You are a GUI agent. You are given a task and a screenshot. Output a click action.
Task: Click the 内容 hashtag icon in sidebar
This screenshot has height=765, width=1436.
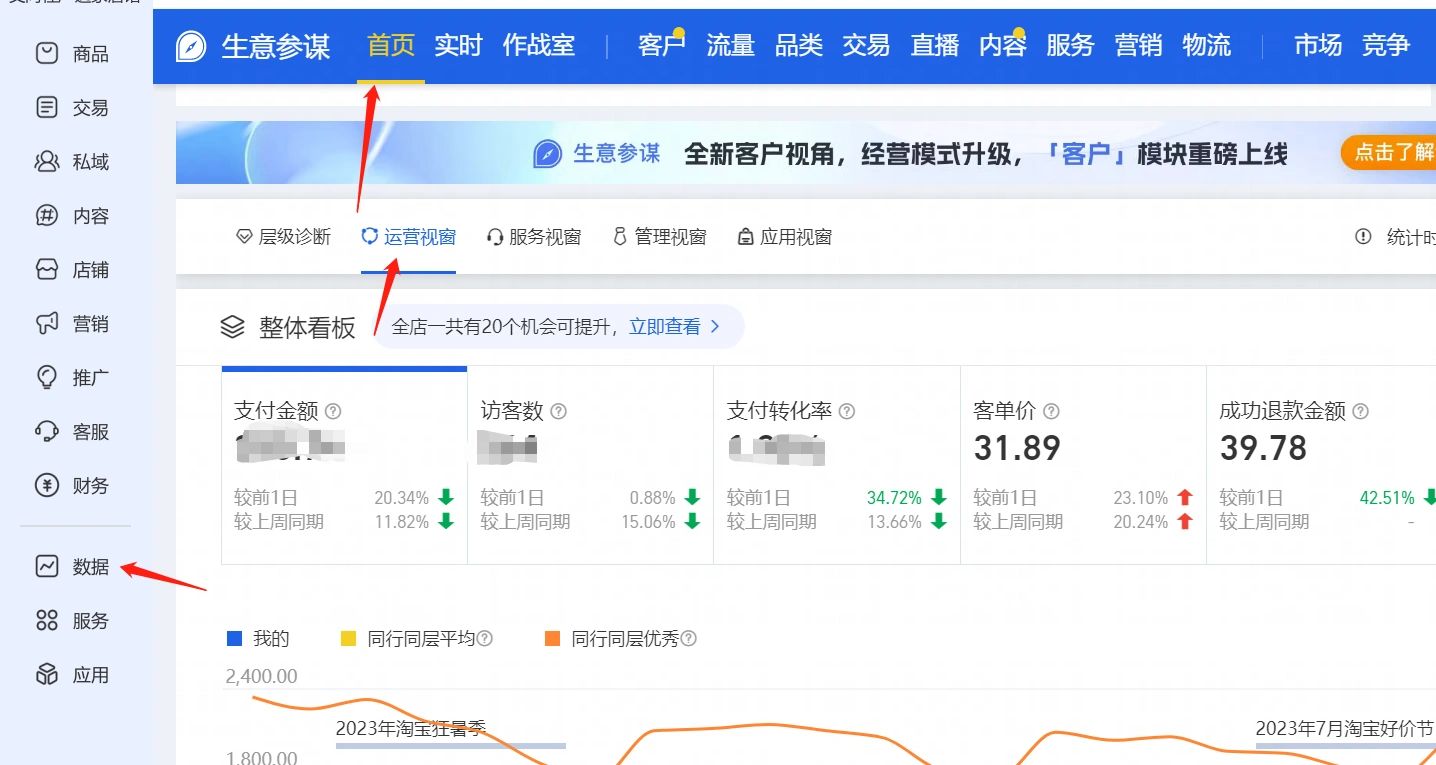[x=47, y=215]
